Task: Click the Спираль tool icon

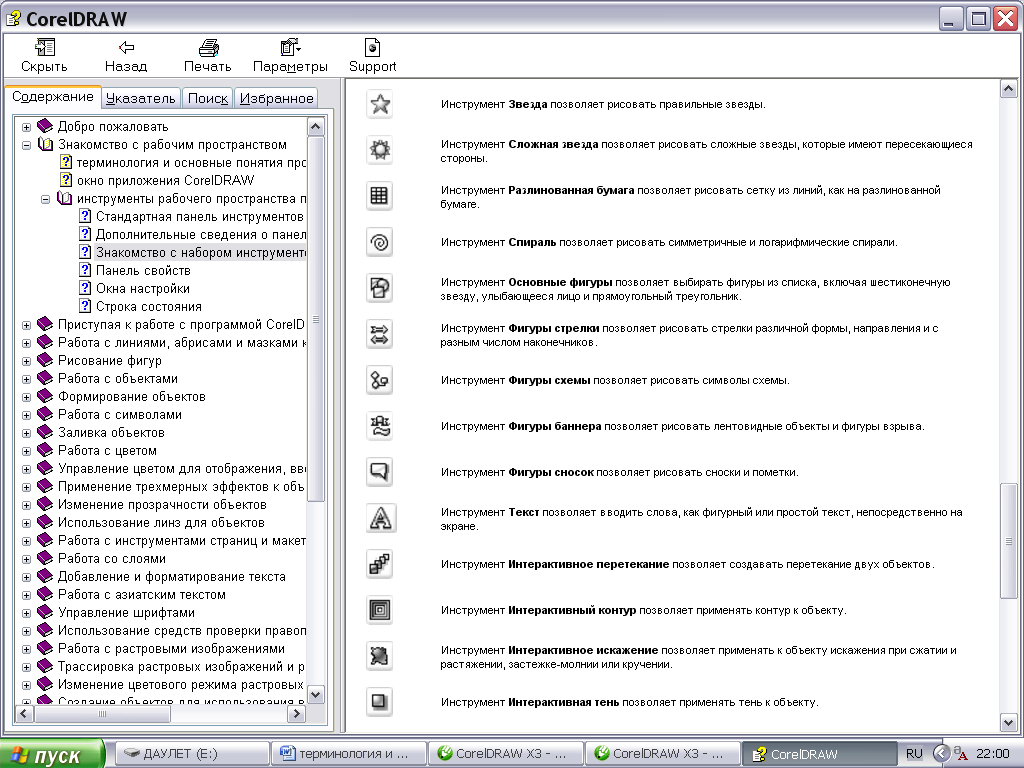Action: pos(379,242)
